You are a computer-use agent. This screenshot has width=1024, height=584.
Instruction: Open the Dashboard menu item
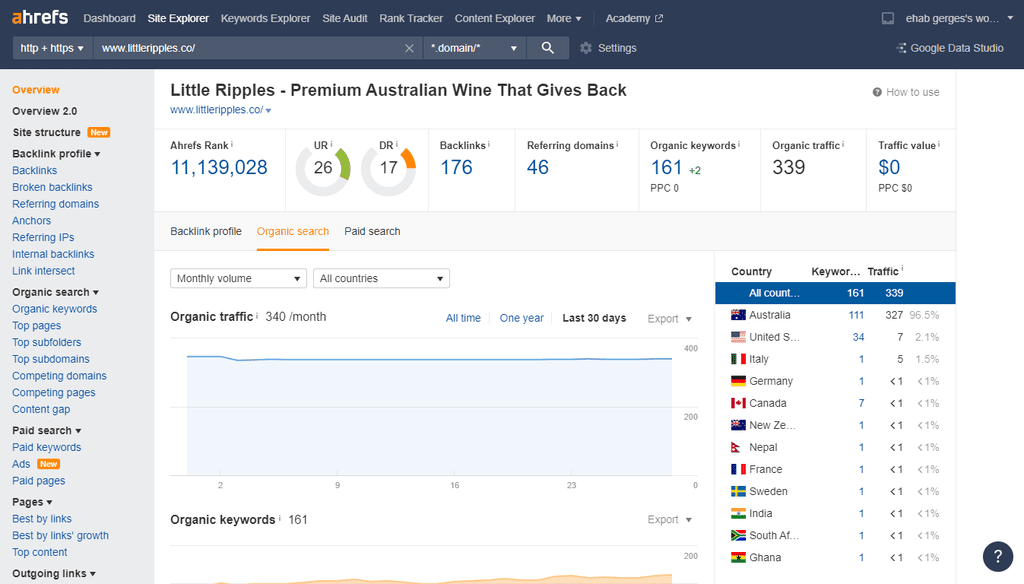coord(110,18)
